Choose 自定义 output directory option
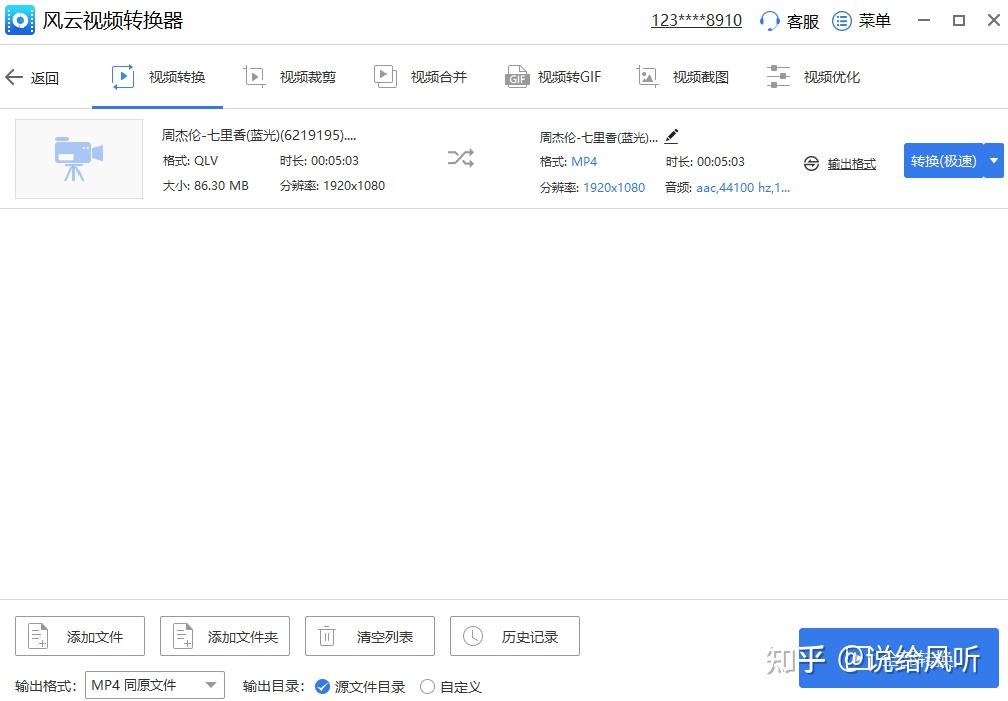The width and height of the screenshot is (1008, 701). point(427,687)
